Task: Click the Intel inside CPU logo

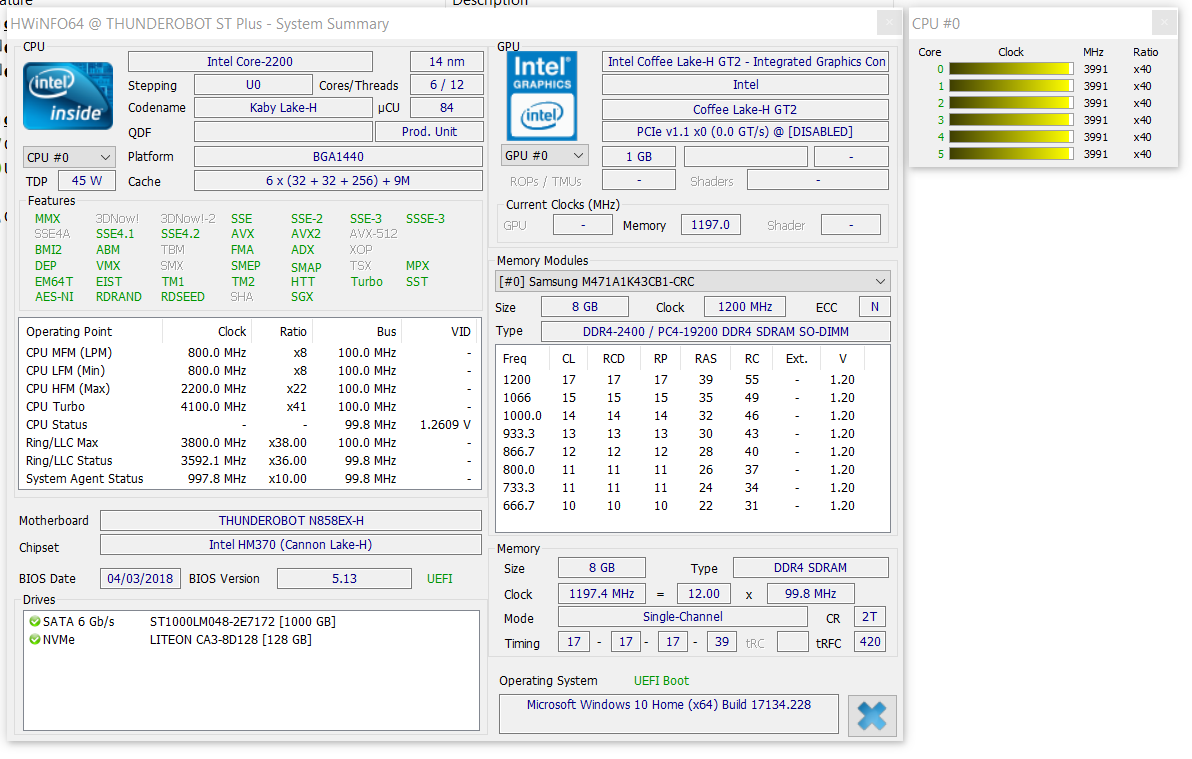Action: (x=68, y=97)
